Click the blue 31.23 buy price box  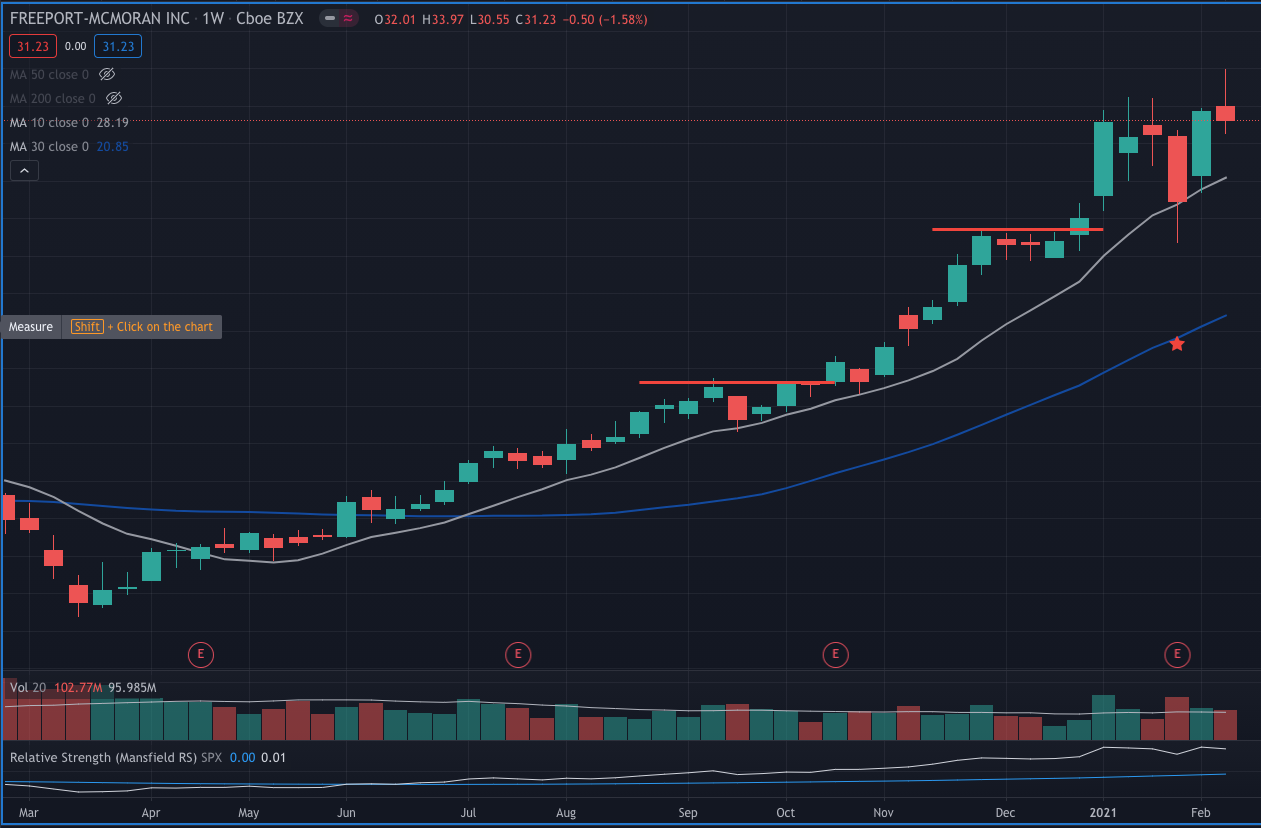(118, 46)
